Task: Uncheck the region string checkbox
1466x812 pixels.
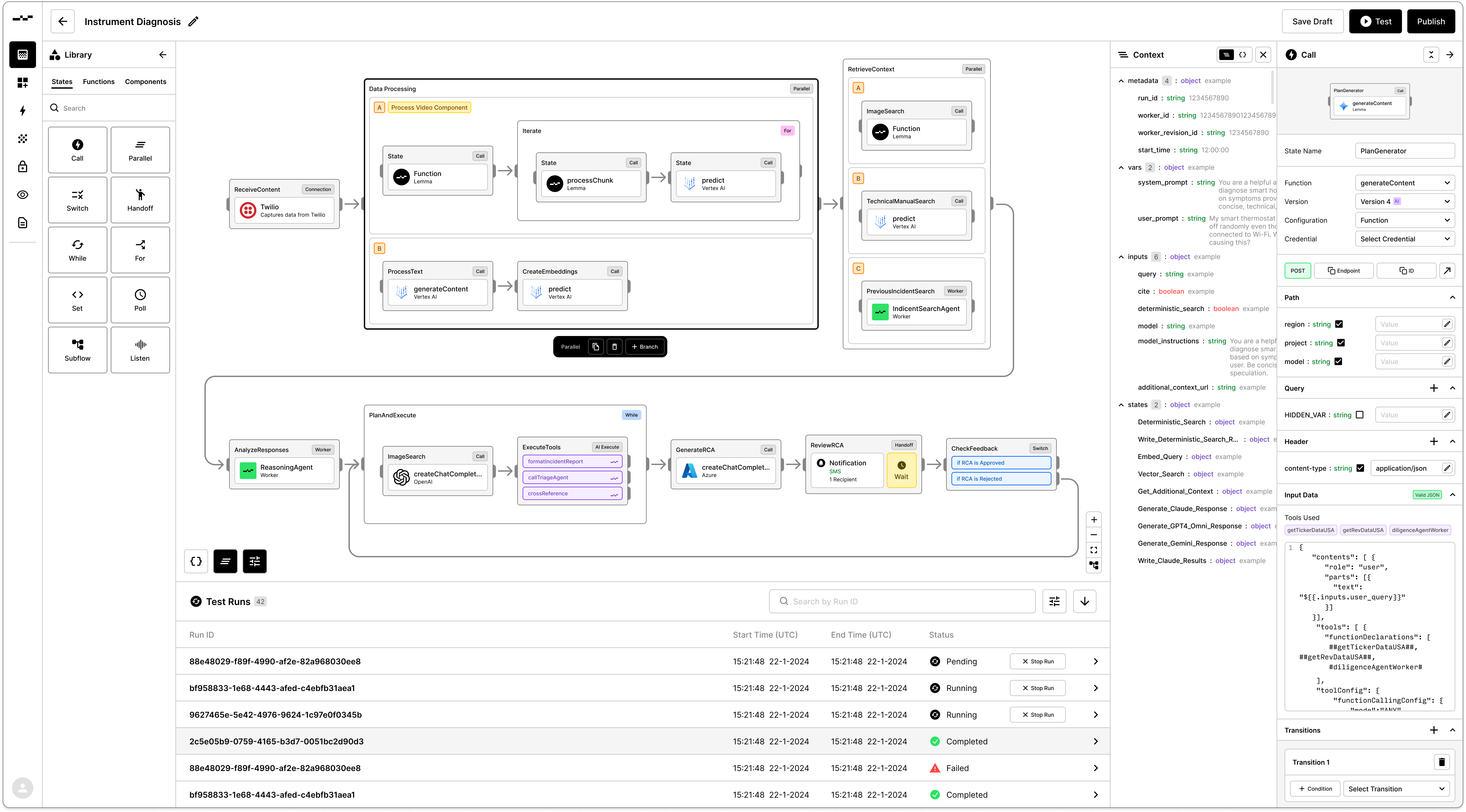Action: tap(1339, 324)
